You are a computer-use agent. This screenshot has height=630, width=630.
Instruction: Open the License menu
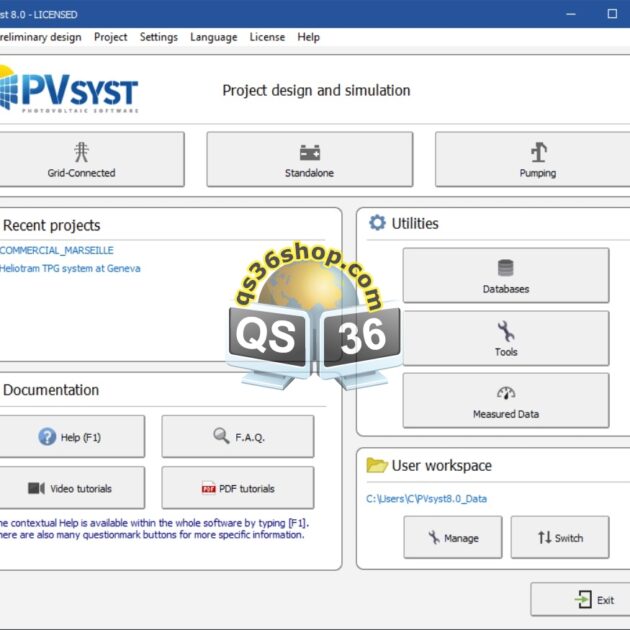point(267,37)
